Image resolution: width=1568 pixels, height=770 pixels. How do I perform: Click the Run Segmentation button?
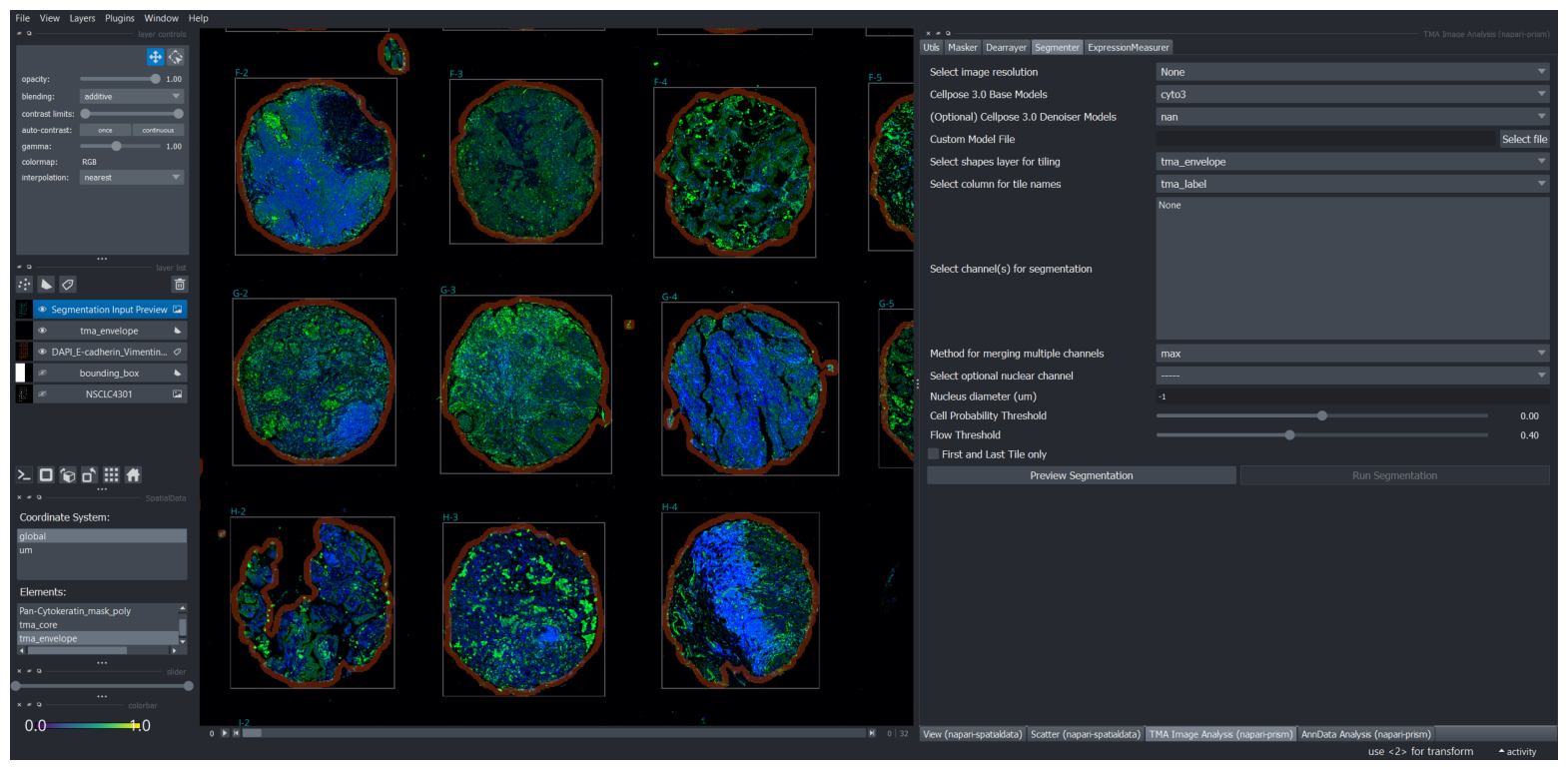1394,475
